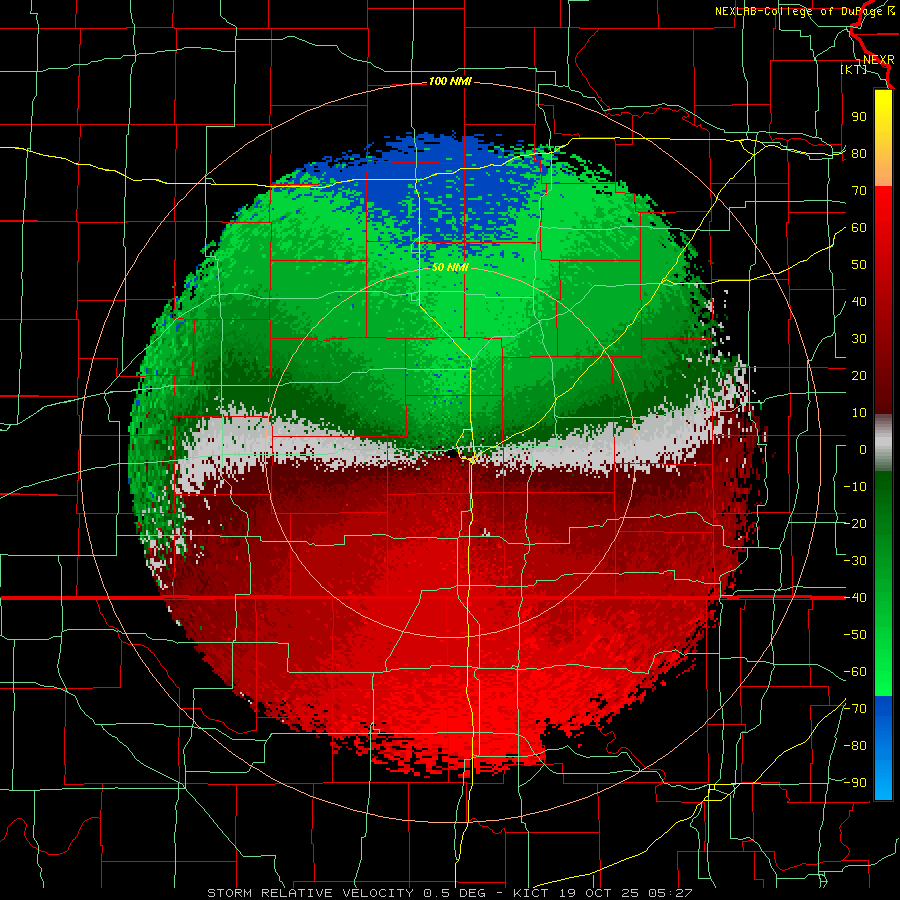This screenshot has width=900, height=900.
Task: Click the Storm Relative Velocity caption text
Action: (x=449, y=893)
